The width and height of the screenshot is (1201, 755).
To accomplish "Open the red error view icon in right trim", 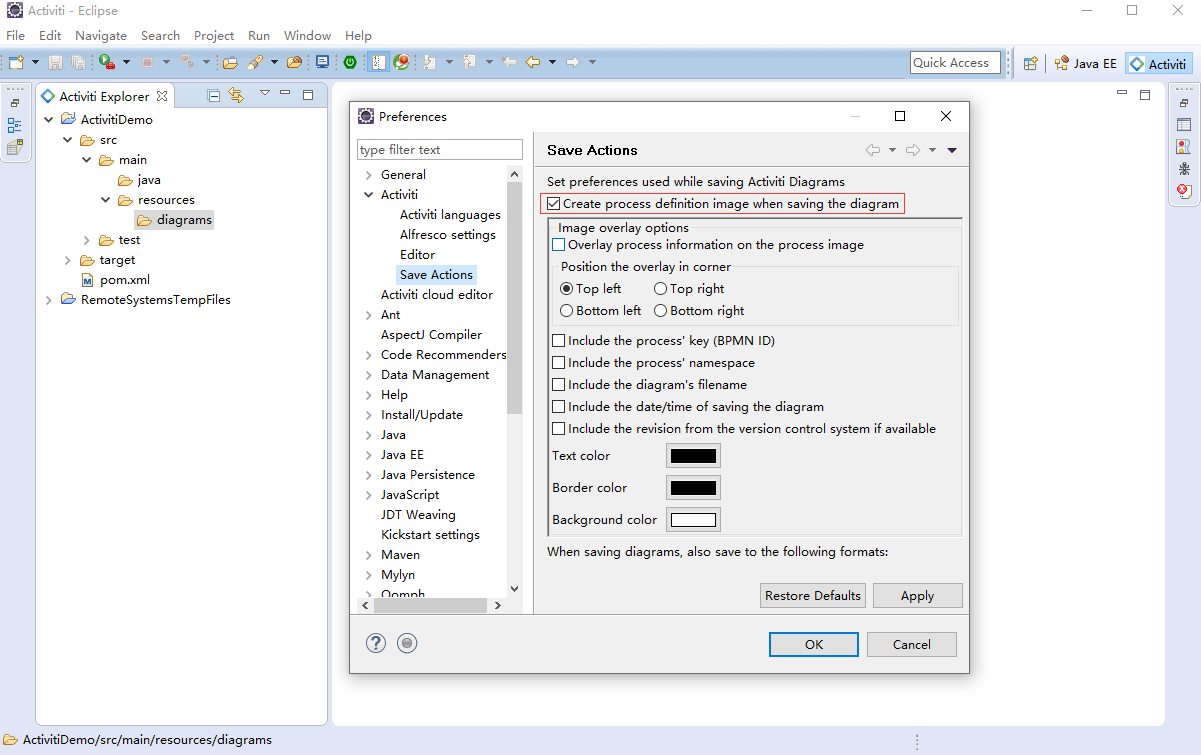I will (1184, 190).
